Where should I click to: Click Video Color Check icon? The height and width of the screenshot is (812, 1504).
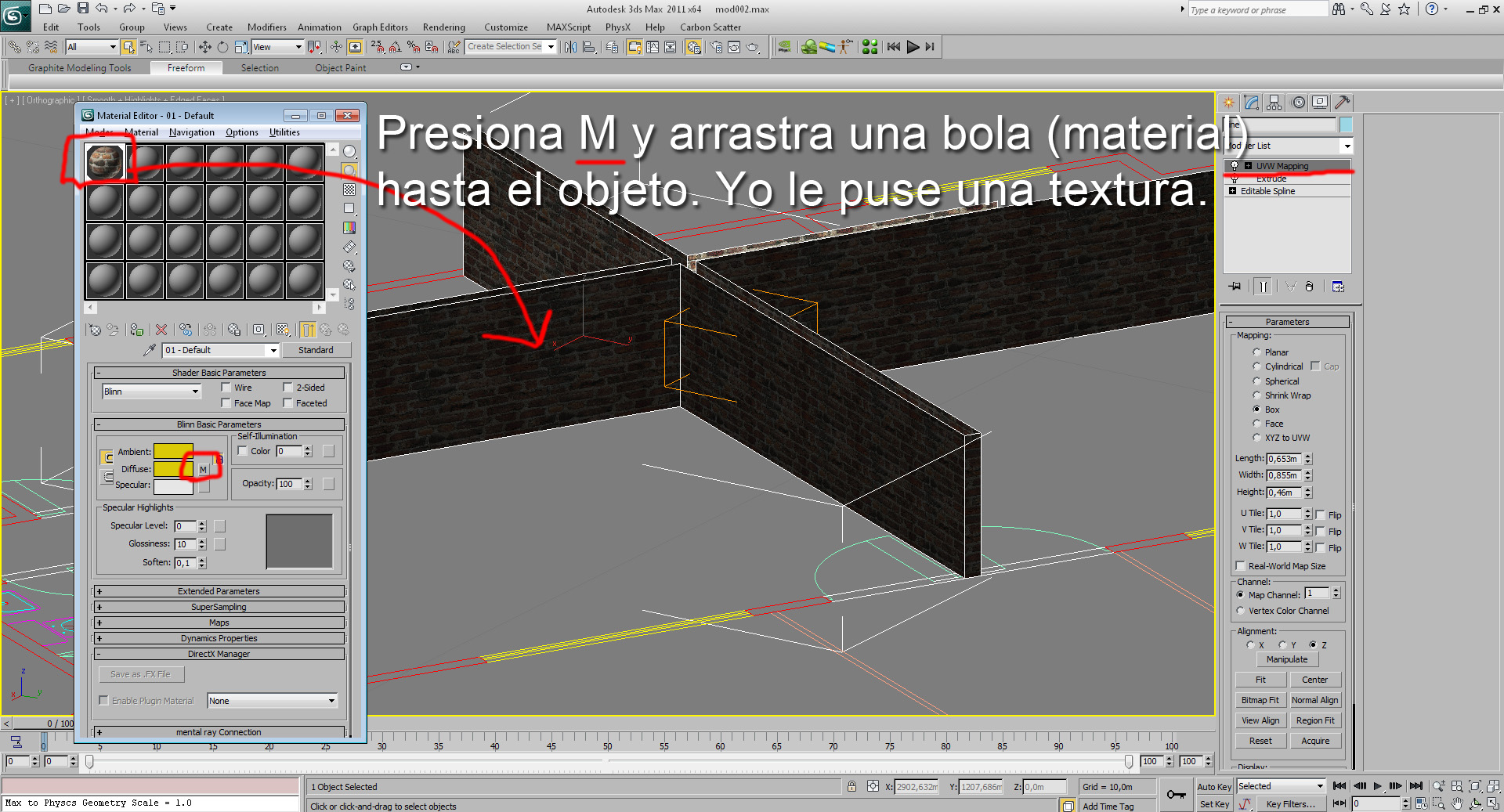[349, 228]
